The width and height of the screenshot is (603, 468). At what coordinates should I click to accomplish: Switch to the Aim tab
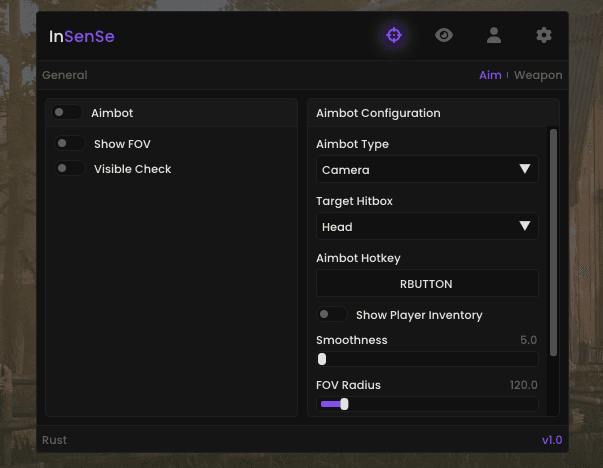[490, 75]
